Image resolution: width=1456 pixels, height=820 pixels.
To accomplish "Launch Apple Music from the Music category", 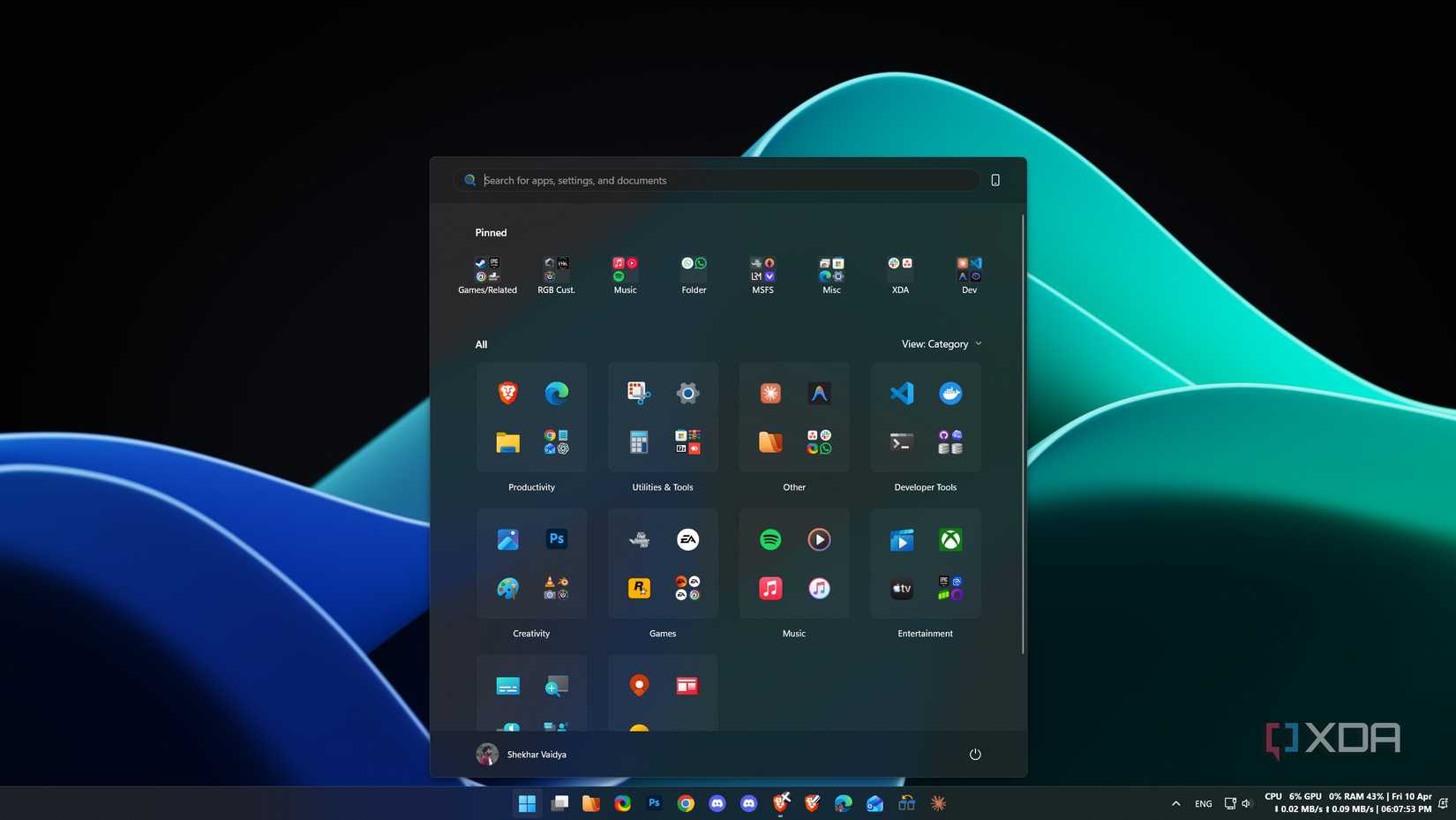I will pos(770,588).
